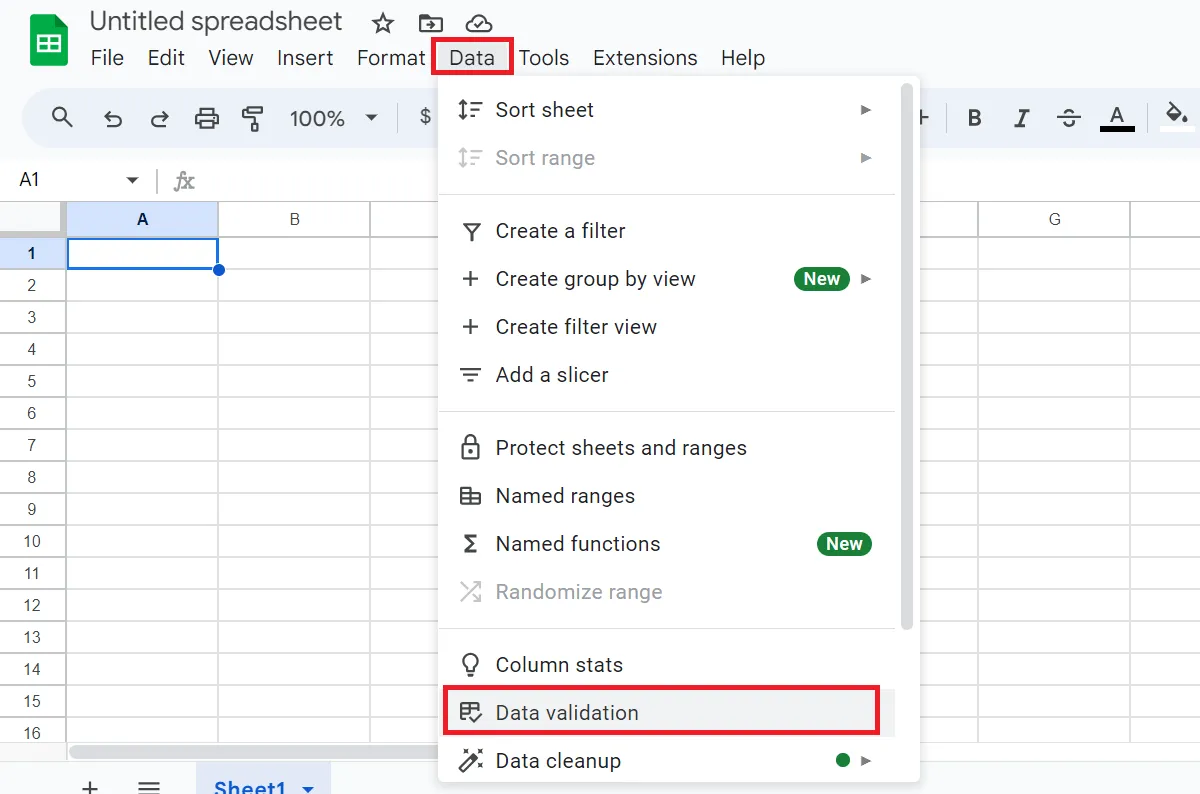Click the lightbulb Column stats icon

(470, 665)
